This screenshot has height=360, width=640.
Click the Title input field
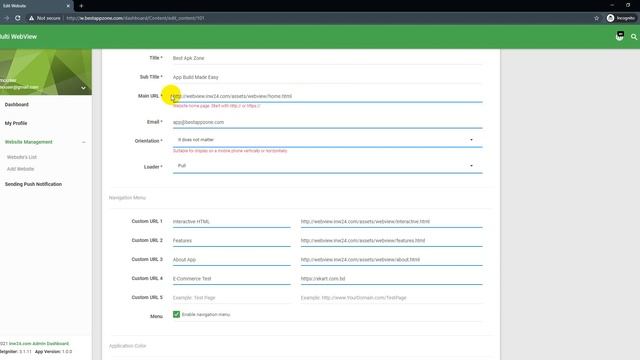327,58
